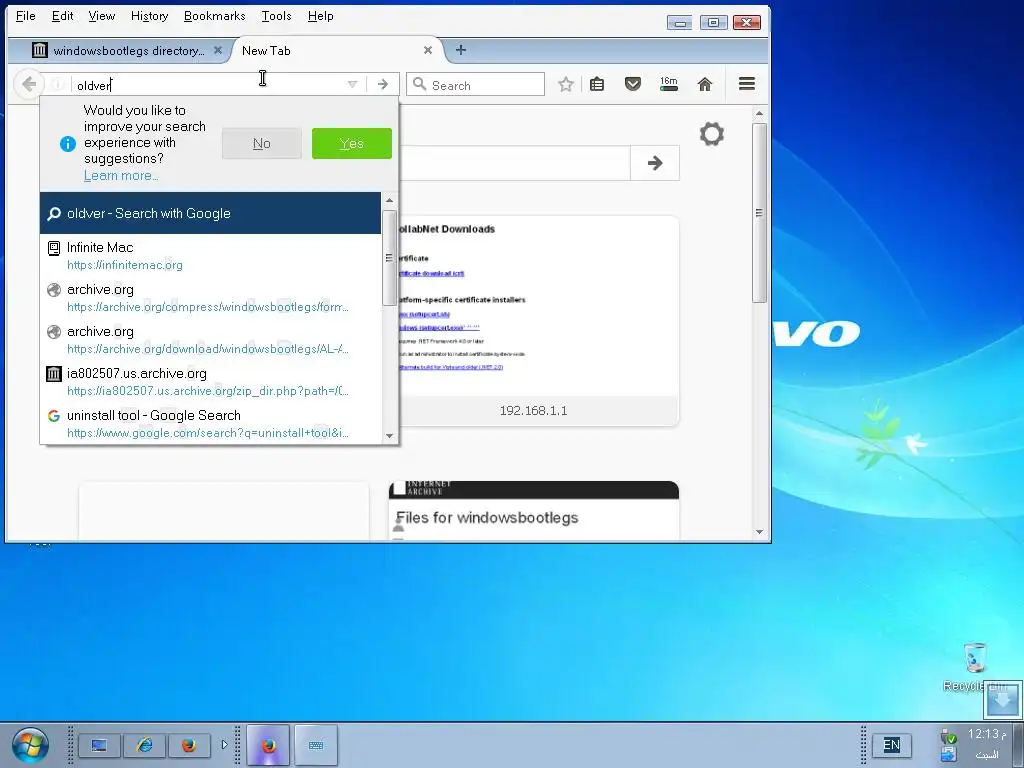Click the EN language indicator
Screen dimensions: 1024x768
891,744
